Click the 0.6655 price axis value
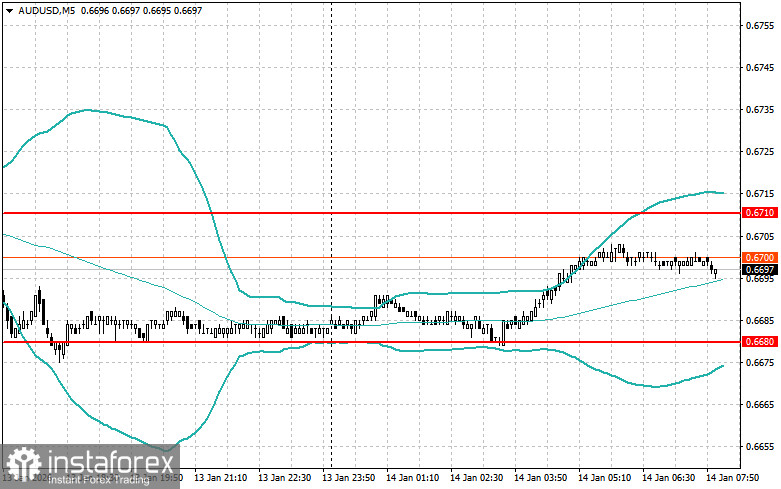781x489 pixels. pos(760,447)
